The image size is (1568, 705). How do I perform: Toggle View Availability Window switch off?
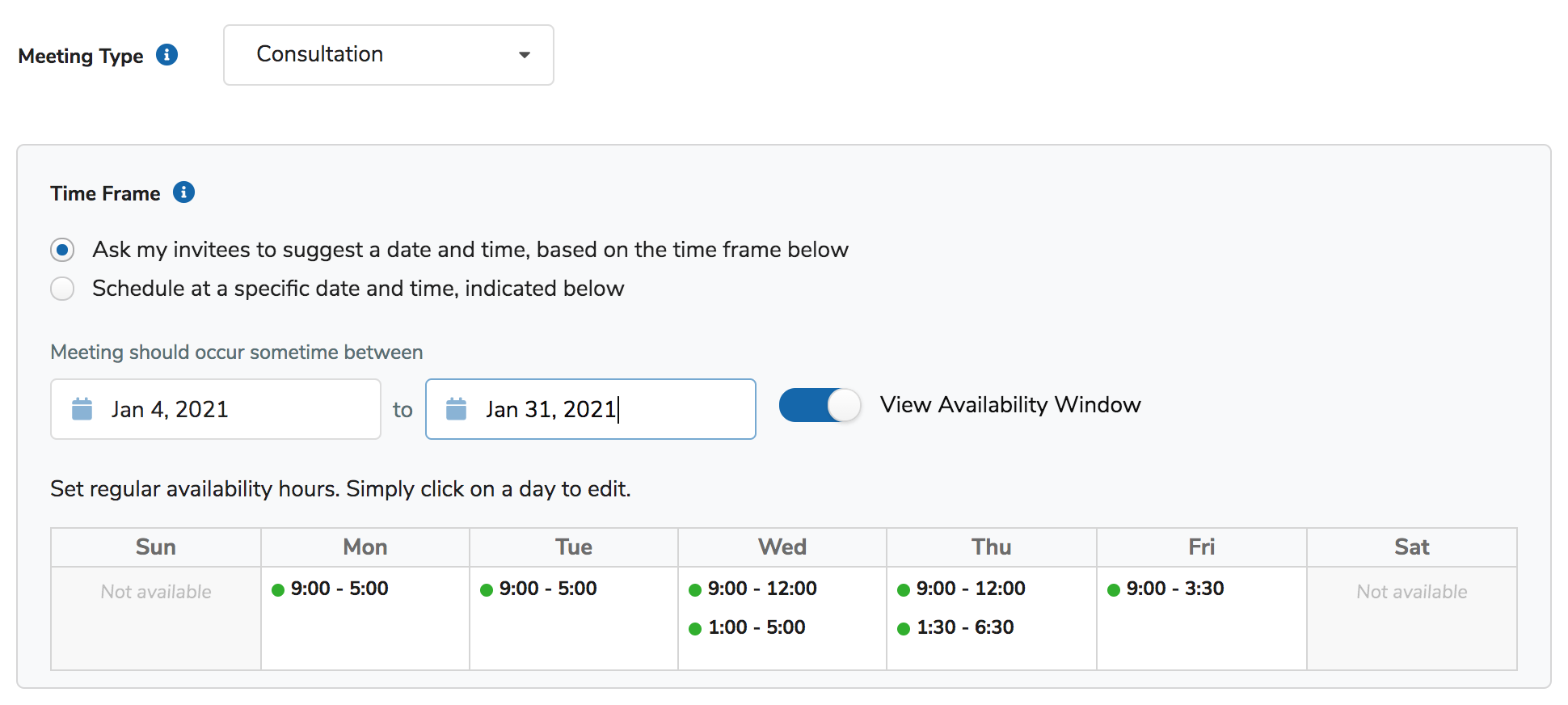[819, 405]
